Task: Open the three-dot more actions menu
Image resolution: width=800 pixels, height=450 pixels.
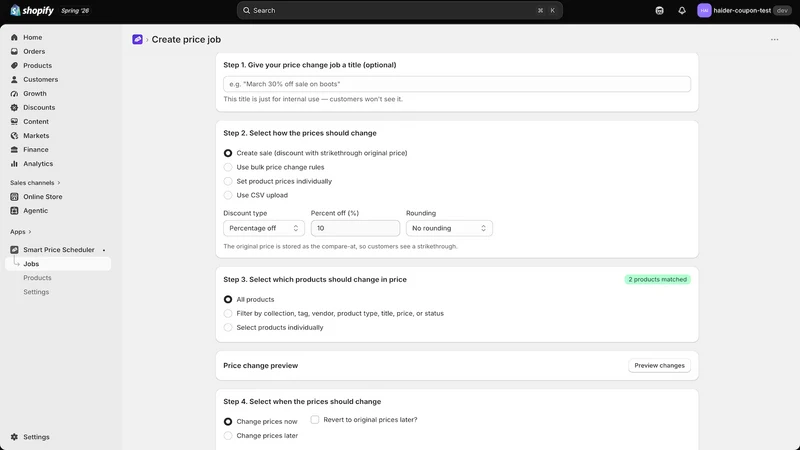Action: tap(774, 39)
